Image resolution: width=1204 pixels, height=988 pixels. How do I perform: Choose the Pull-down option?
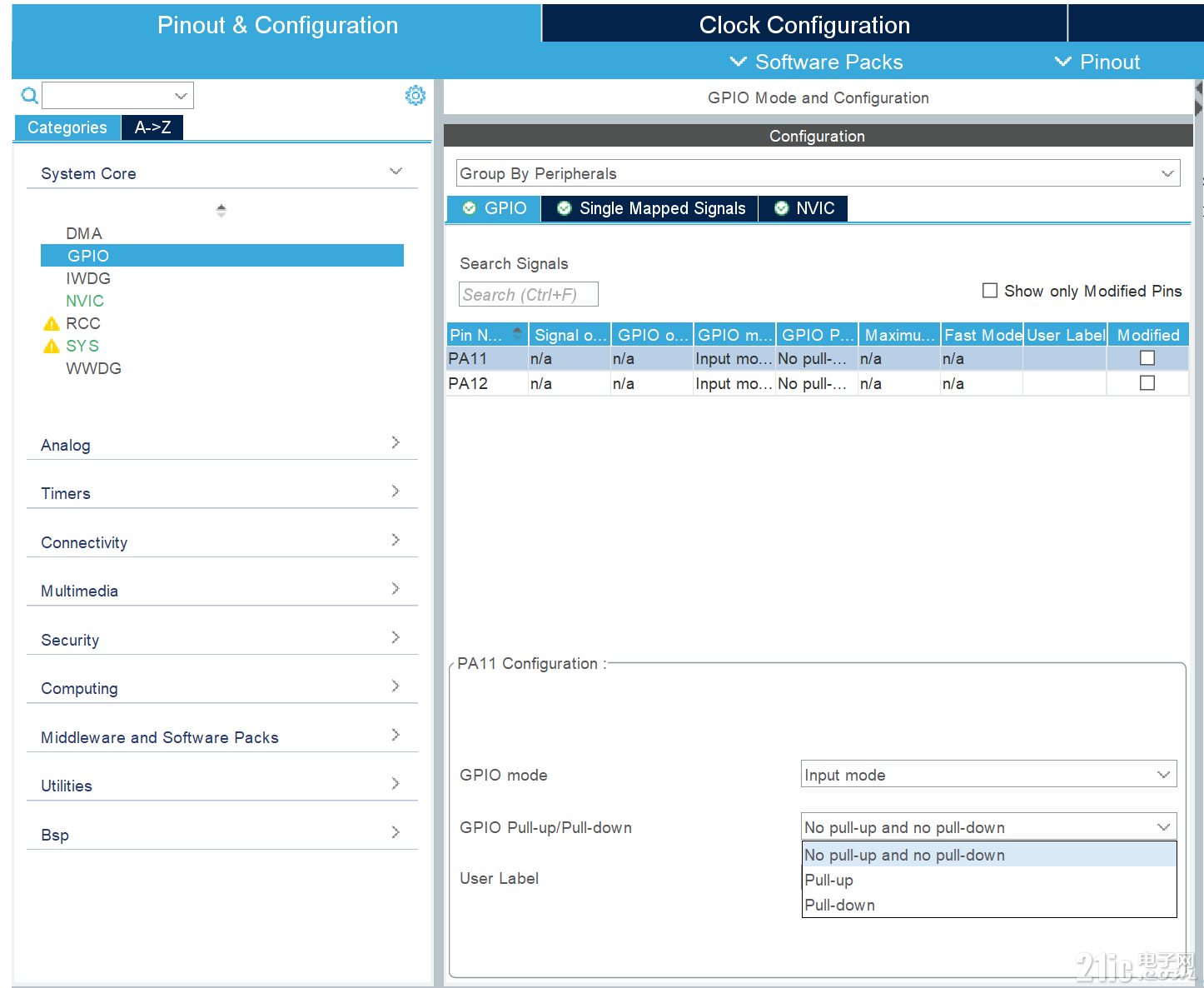(989, 905)
